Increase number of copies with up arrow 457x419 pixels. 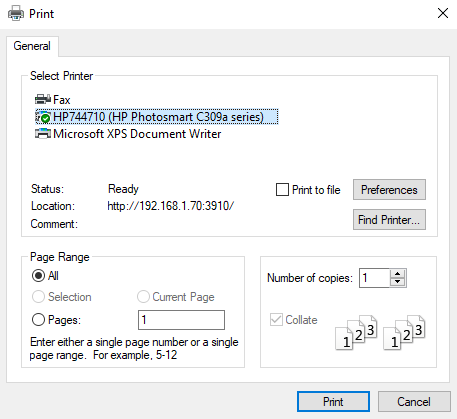click(397, 274)
